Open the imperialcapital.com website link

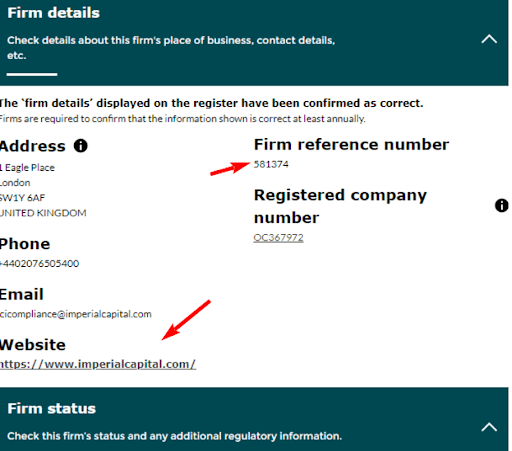[98, 364]
